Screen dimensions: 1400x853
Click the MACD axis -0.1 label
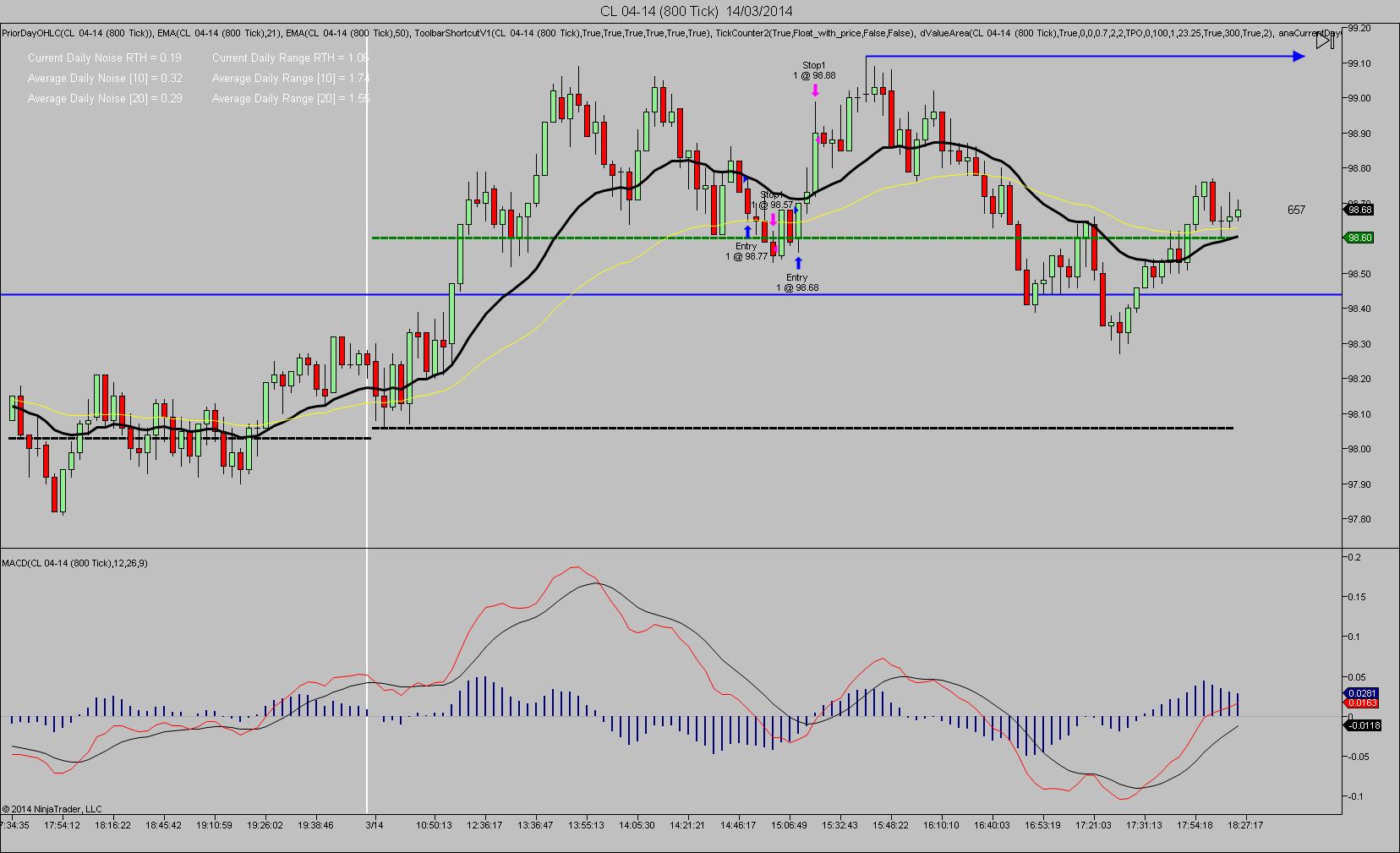click(x=1355, y=796)
